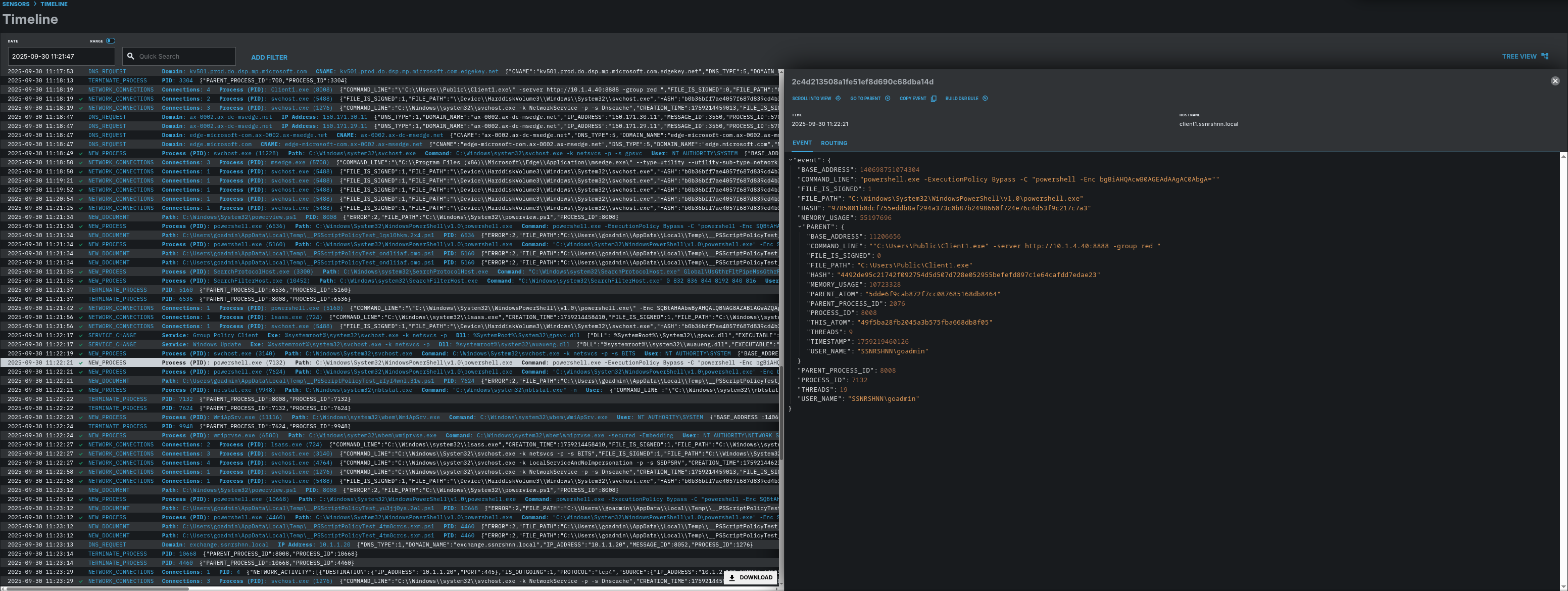
Task: Click the Scroll Into View target icon
Action: (838, 98)
